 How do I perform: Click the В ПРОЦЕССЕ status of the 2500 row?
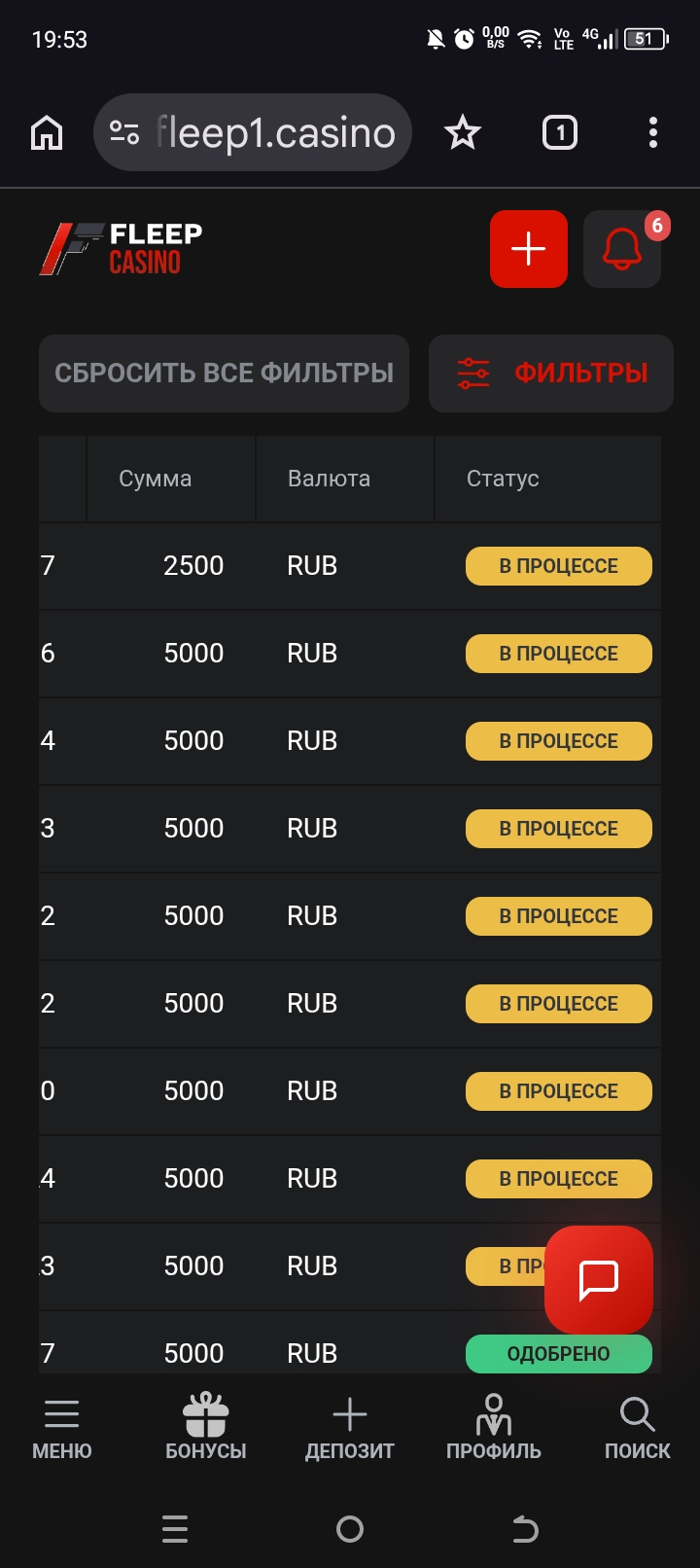point(558,566)
